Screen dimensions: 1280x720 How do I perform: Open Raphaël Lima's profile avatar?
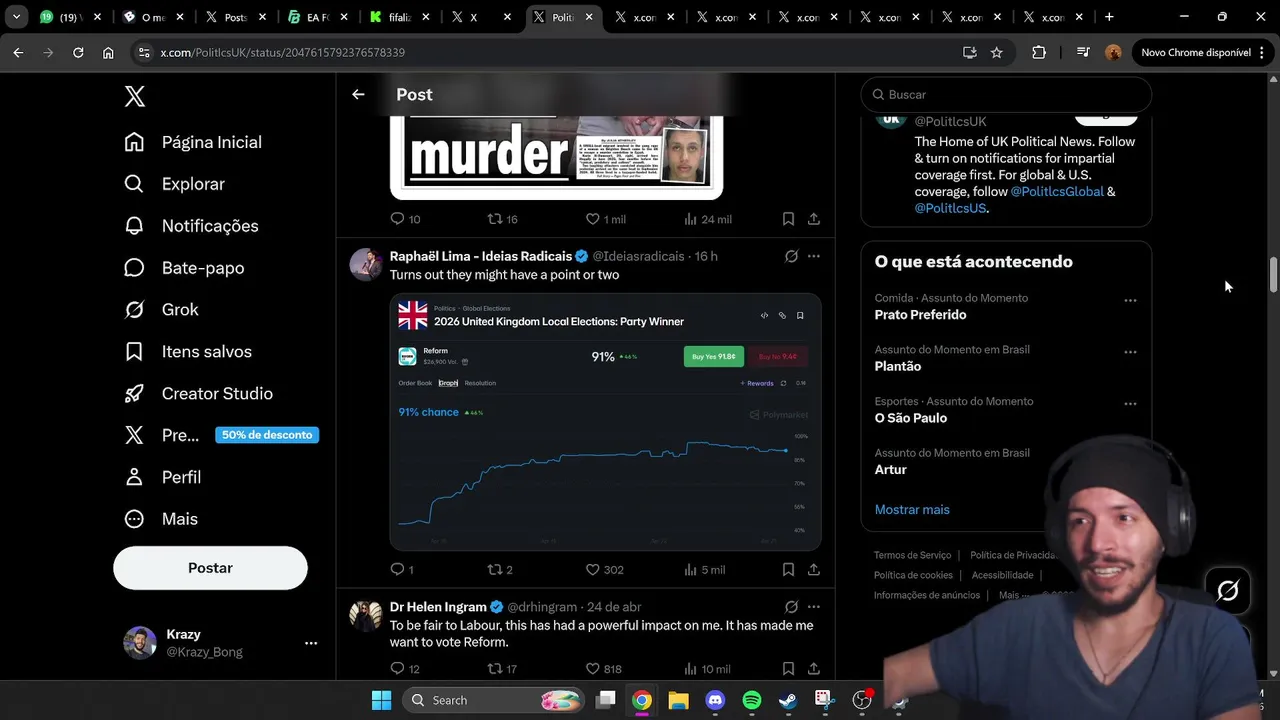[x=366, y=265]
